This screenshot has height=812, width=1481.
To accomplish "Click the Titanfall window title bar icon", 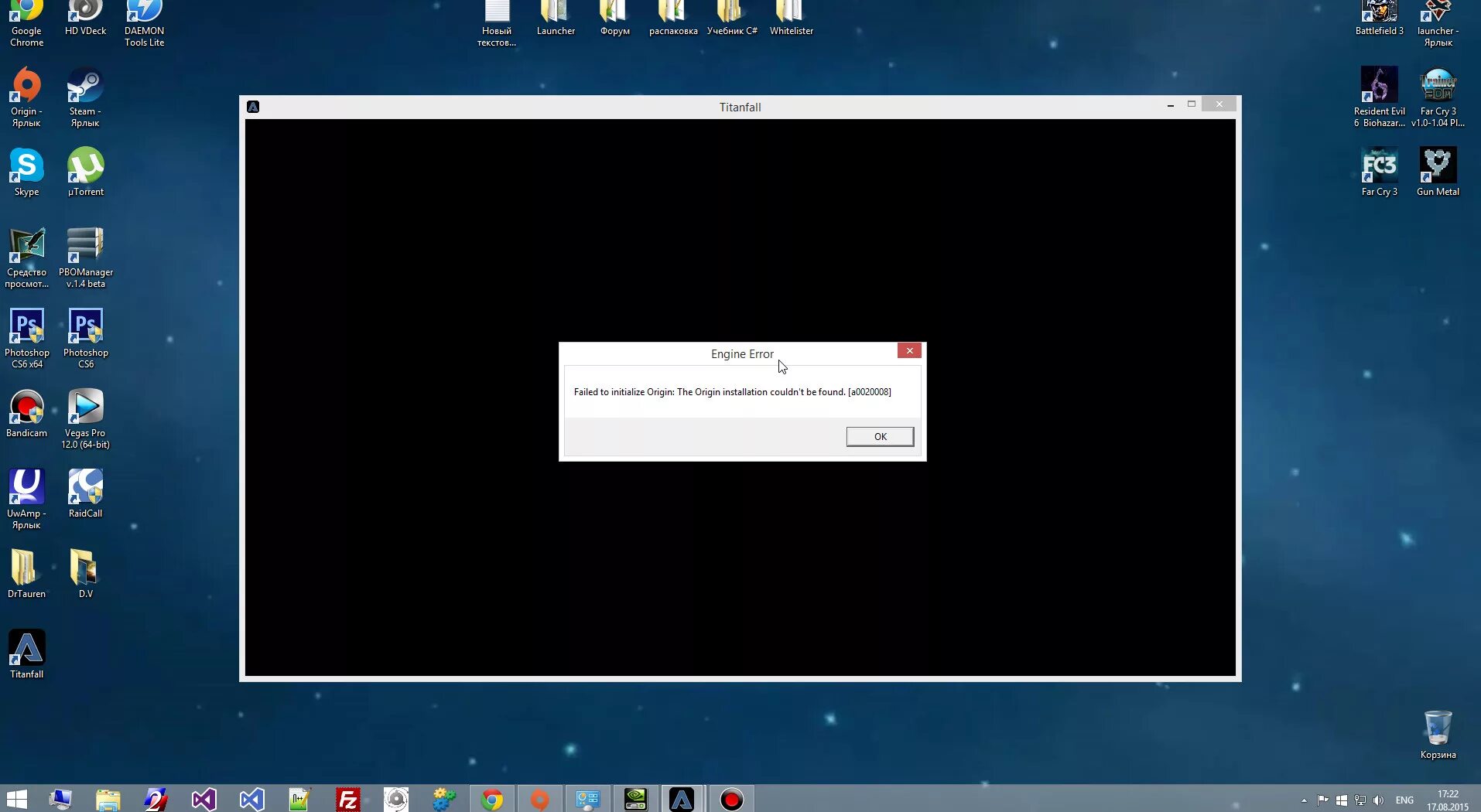I will click(x=253, y=107).
